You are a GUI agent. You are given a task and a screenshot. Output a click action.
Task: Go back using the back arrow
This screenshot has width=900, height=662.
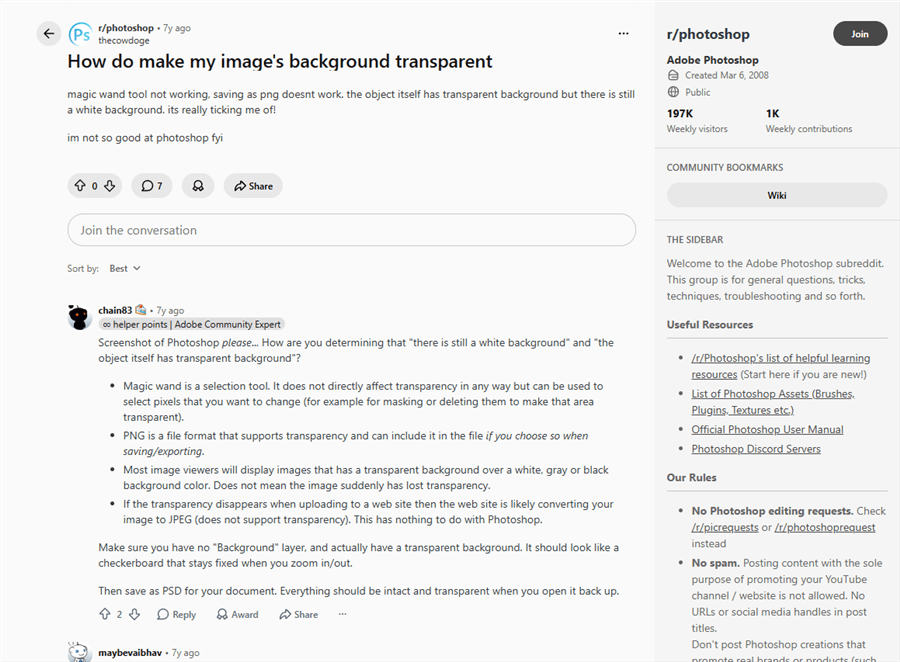[49, 33]
